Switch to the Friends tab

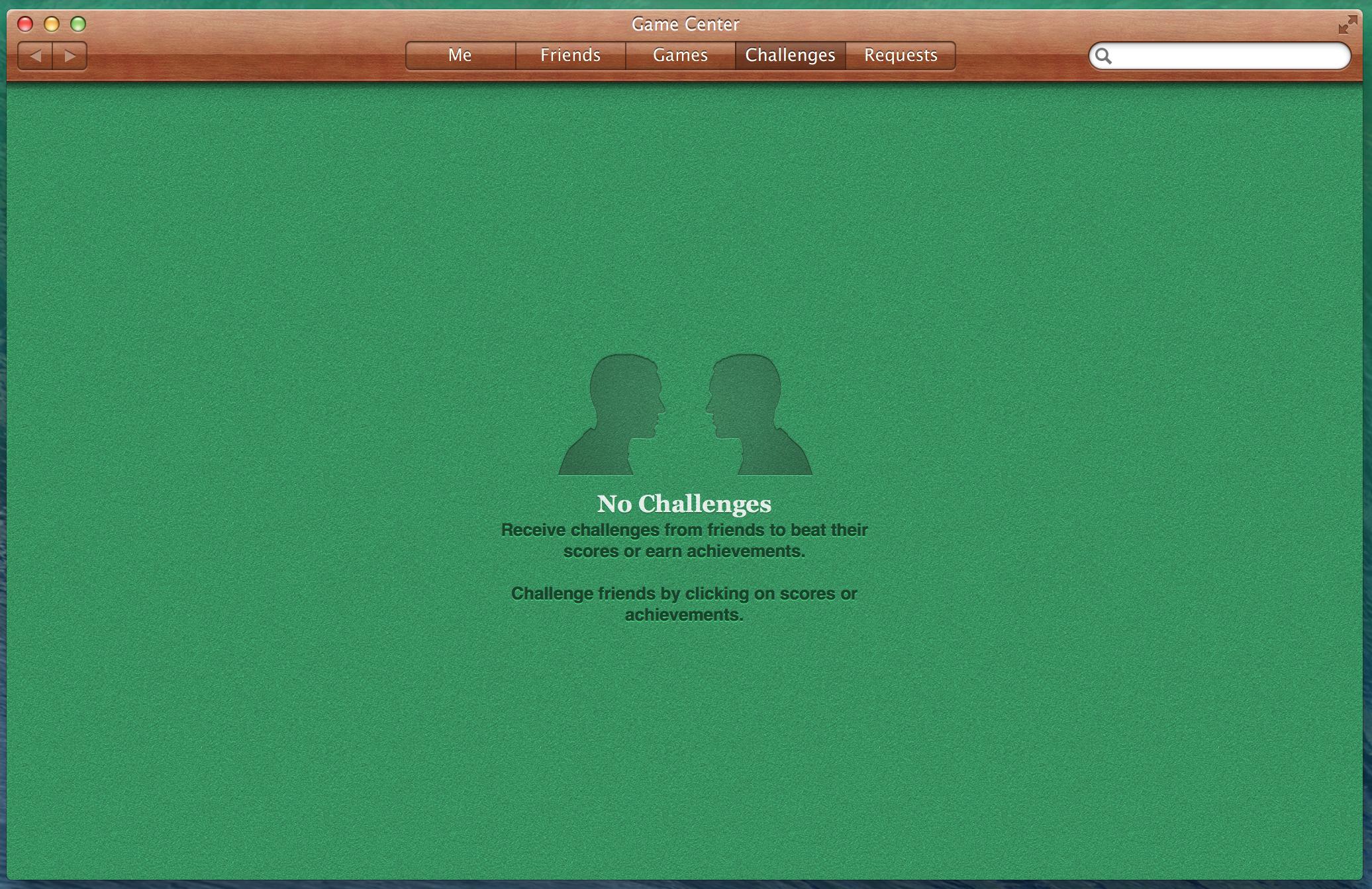click(570, 55)
